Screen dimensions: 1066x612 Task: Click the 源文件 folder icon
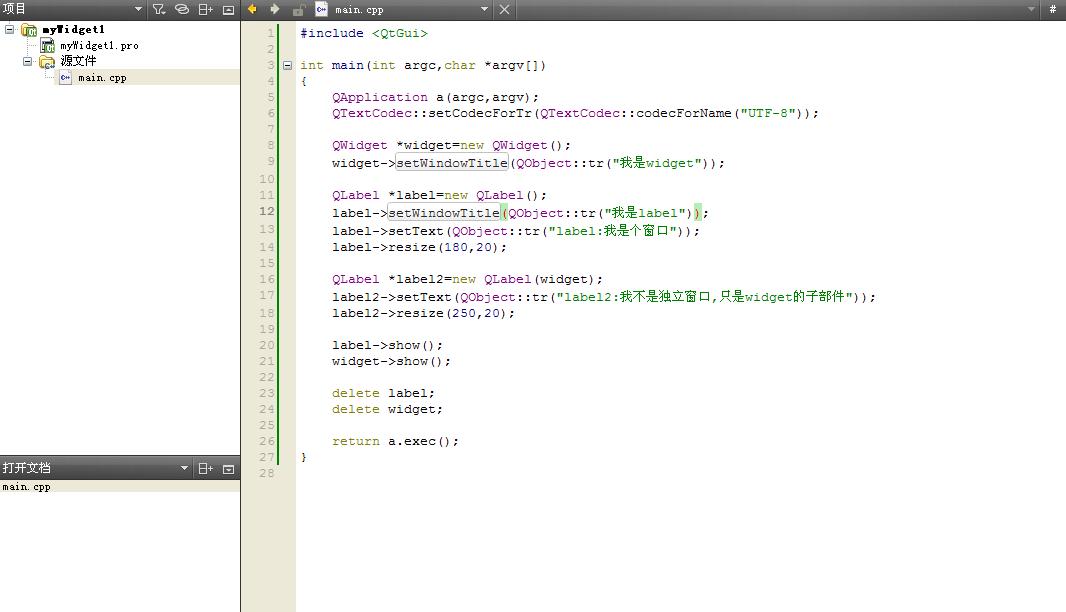point(47,62)
